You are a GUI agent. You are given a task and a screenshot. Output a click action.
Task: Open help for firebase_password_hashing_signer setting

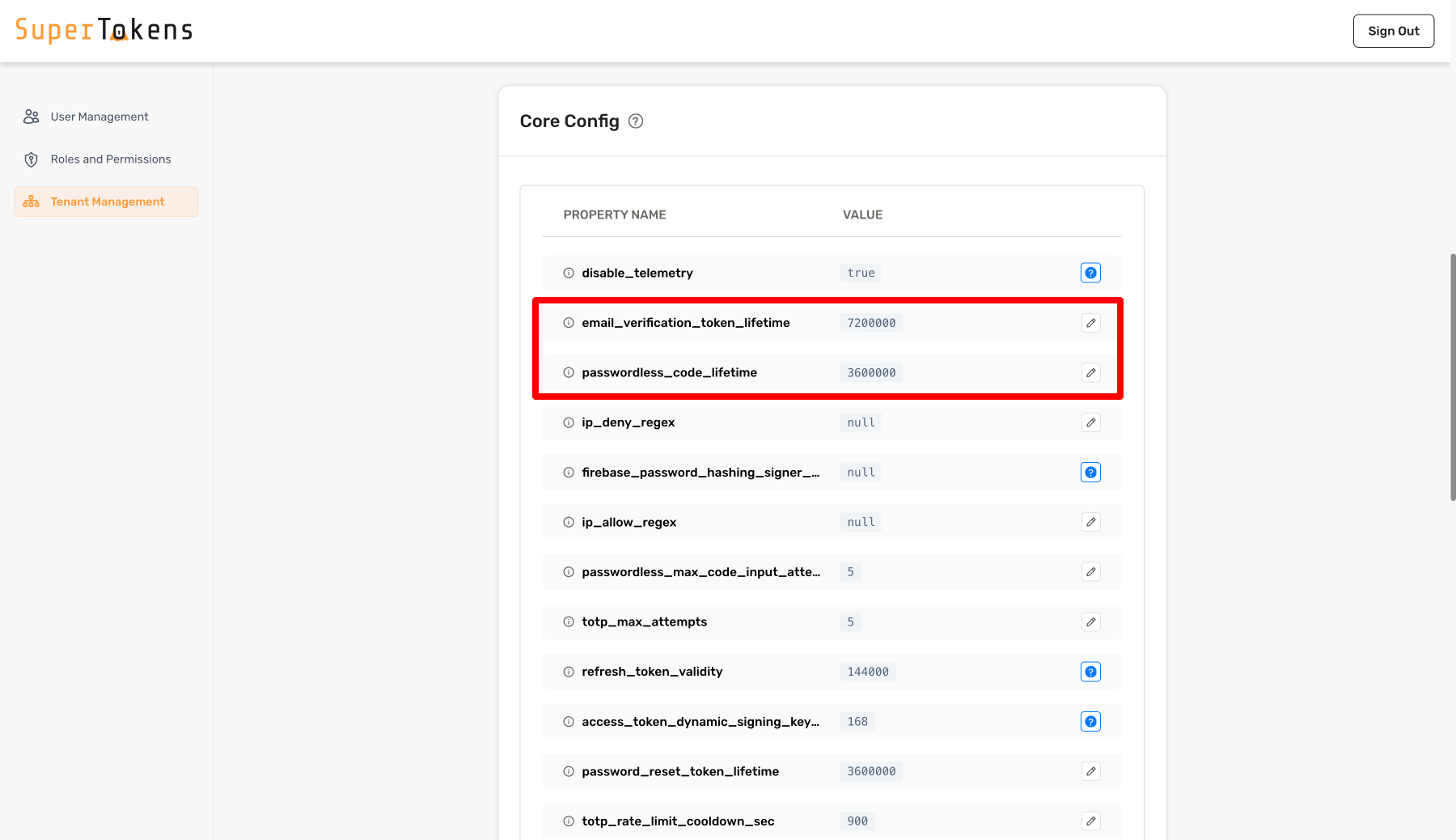(1090, 472)
